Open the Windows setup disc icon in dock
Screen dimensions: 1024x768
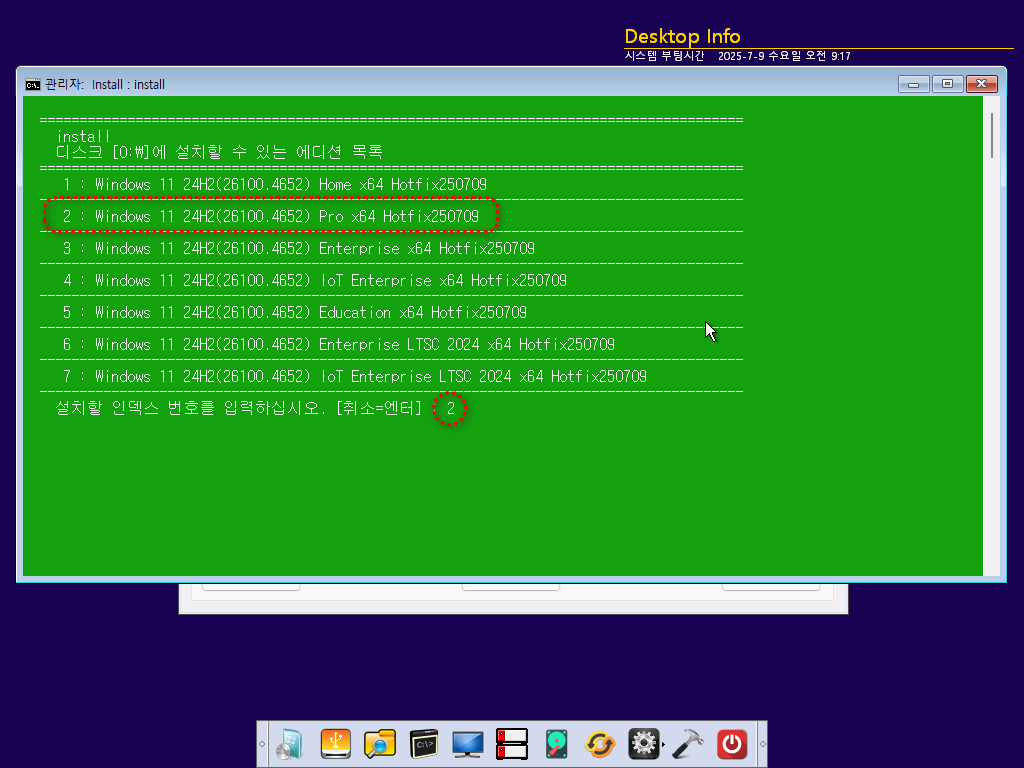coord(290,744)
